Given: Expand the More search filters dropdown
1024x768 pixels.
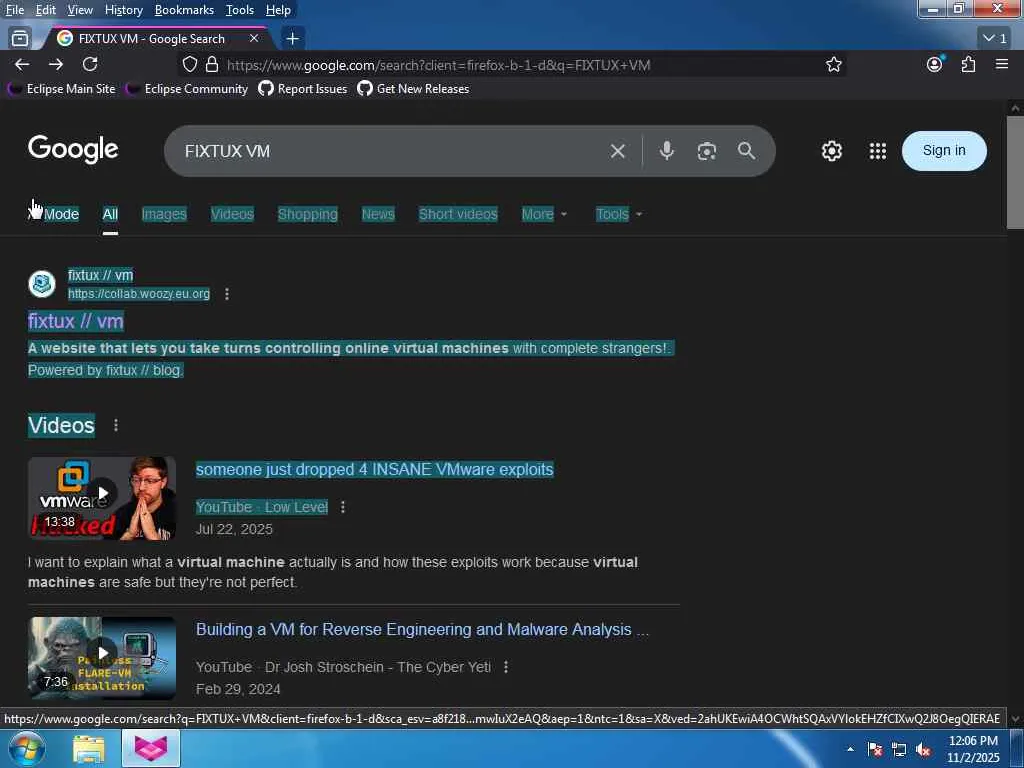Looking at the screenshot, I should 544,214.
